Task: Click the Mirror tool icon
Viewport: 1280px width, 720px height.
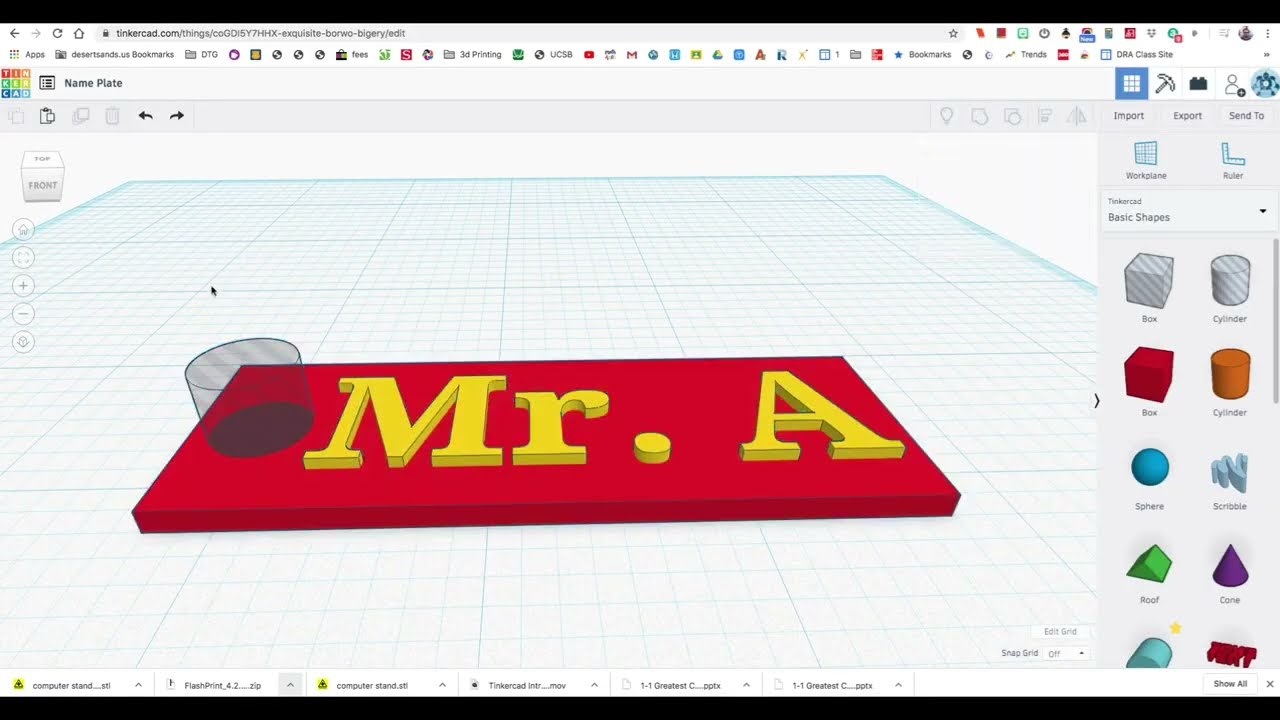Action: [1077, 116]
